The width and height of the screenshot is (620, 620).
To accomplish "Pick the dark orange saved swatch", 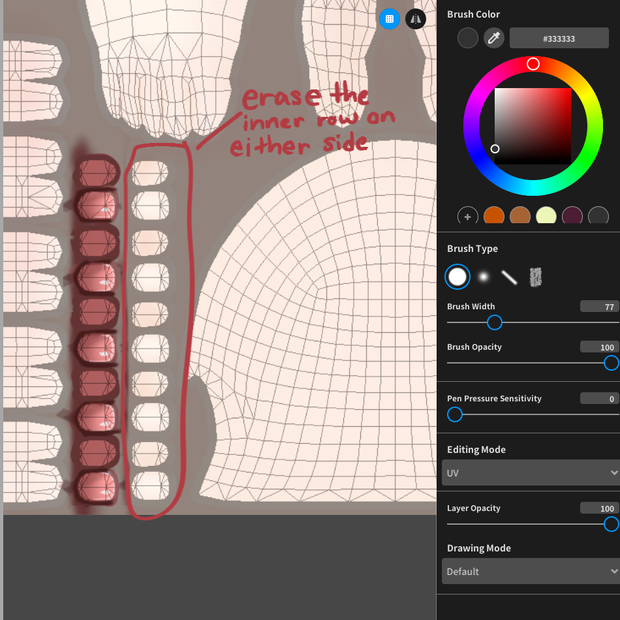I will (493, 216).
